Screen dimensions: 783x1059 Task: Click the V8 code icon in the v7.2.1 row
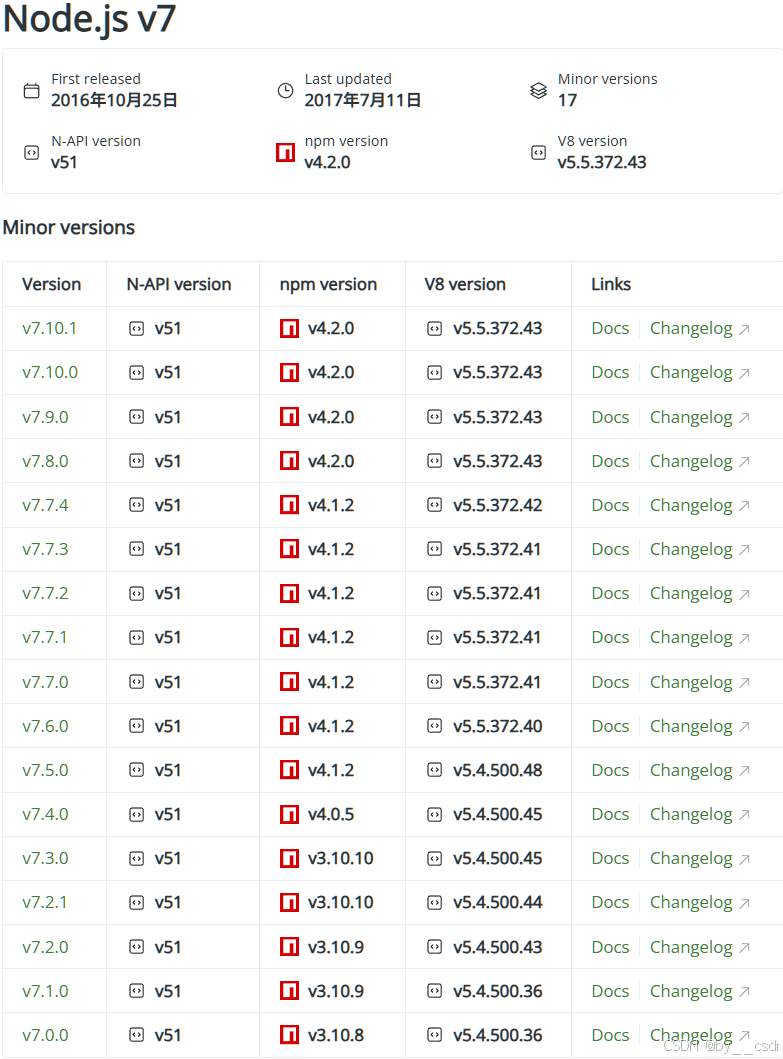pyautogui.click(x=434, y=903)
